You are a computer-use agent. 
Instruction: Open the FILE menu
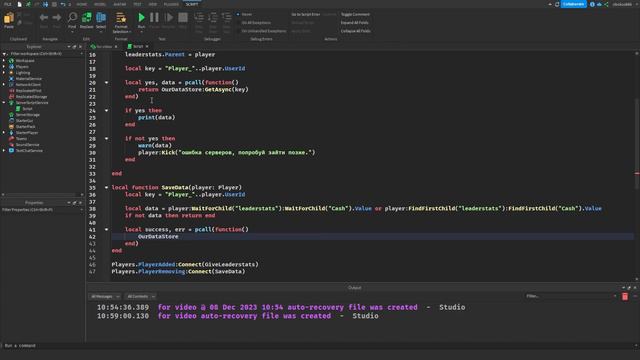8,4
